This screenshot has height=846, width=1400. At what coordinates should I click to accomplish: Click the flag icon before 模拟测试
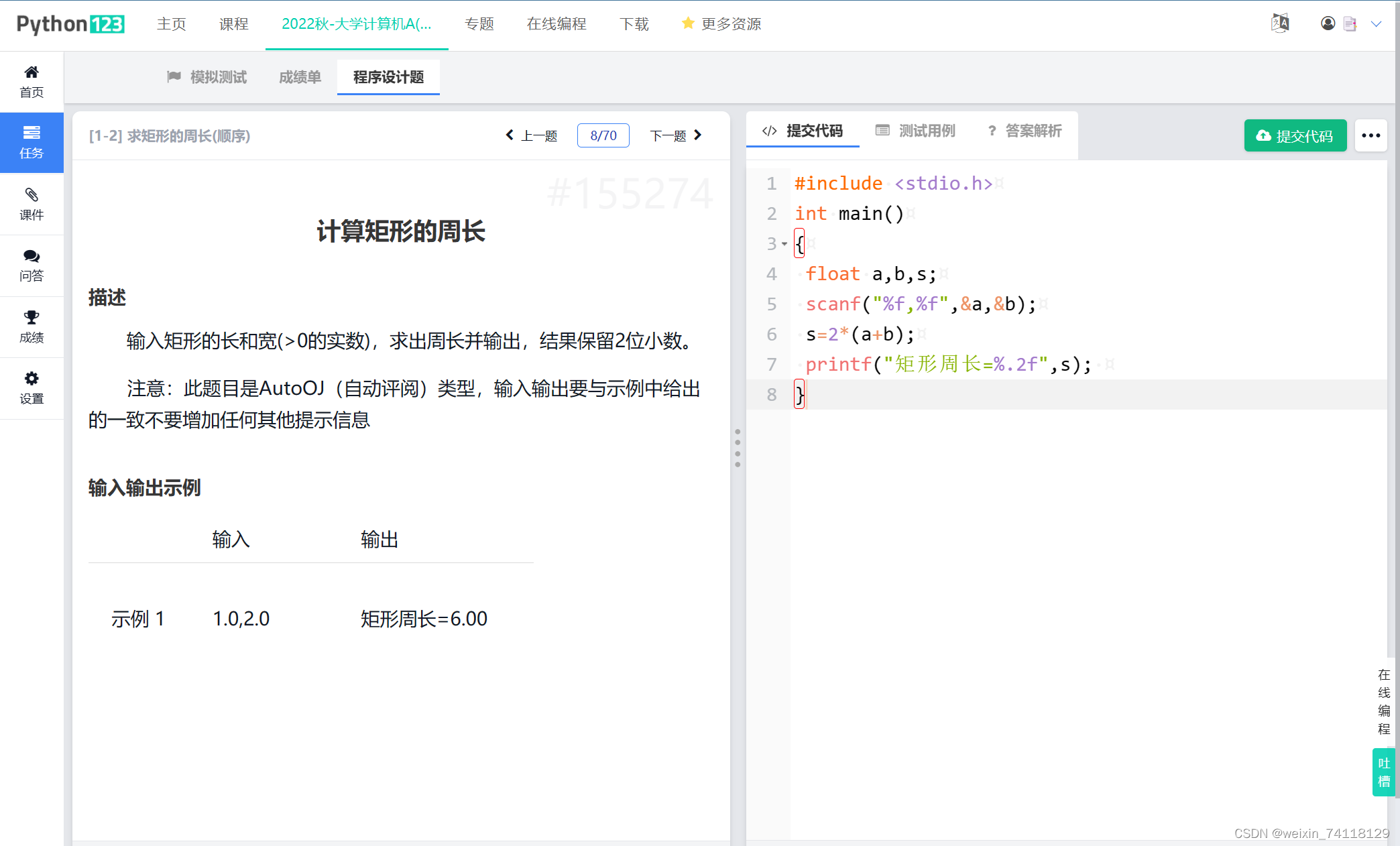(174, 76)
